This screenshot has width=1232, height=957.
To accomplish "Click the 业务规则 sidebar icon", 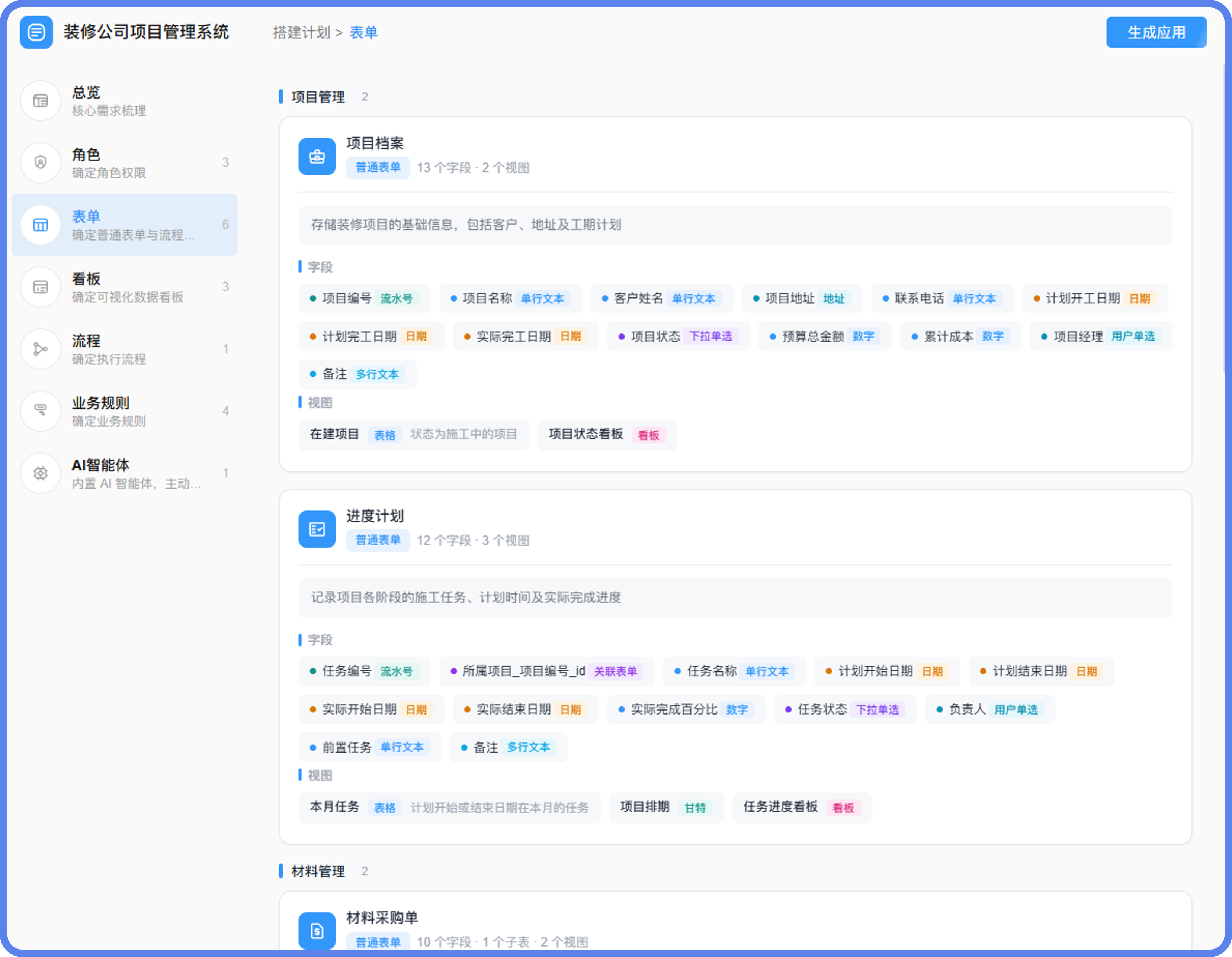I will pos(40,411).
